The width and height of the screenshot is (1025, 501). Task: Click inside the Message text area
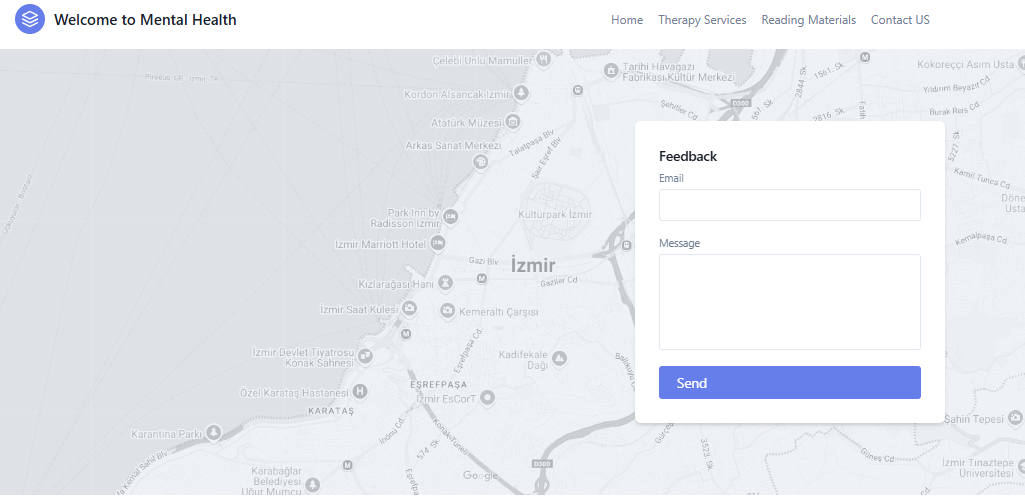pos(790,302)
